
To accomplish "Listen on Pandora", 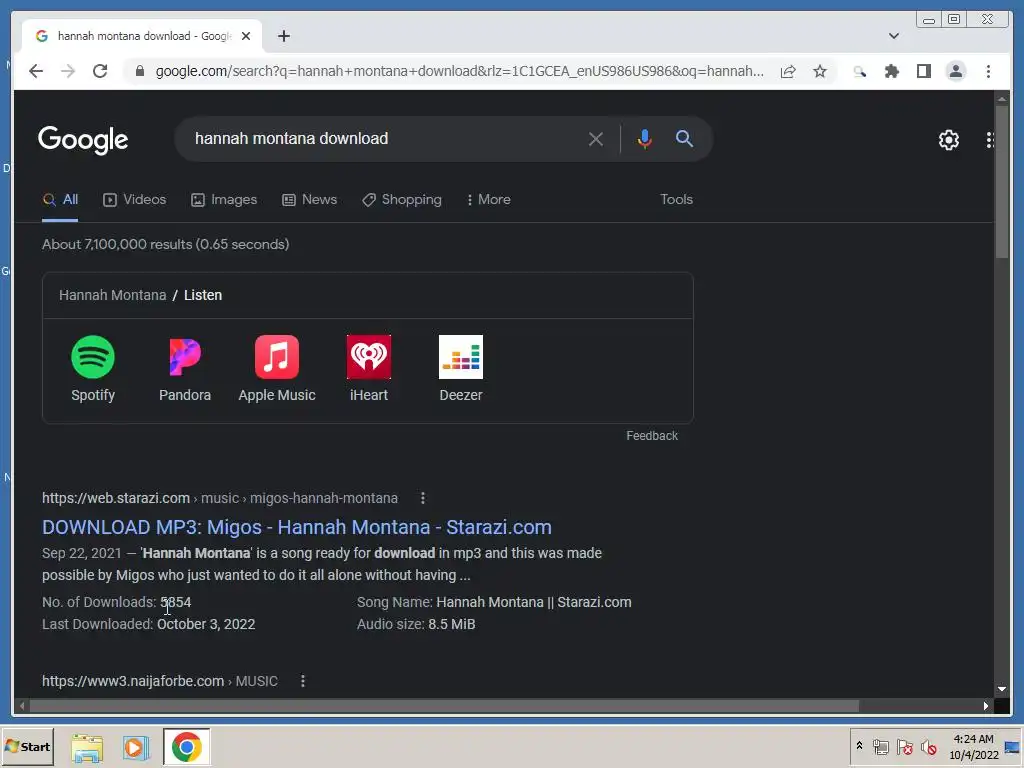I will click(x=185, y=369).
